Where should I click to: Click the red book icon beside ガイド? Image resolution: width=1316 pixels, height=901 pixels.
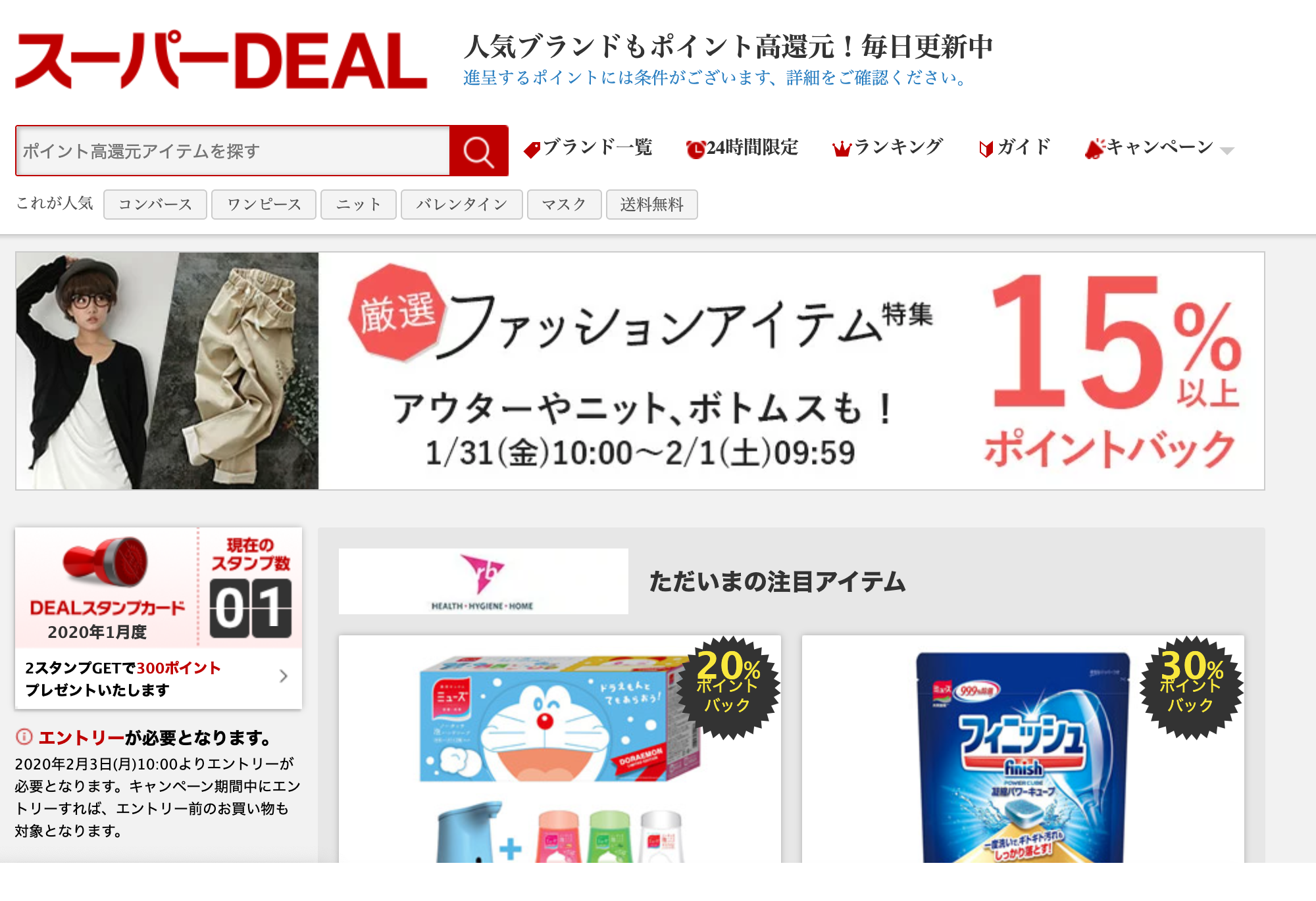point(986,149)
